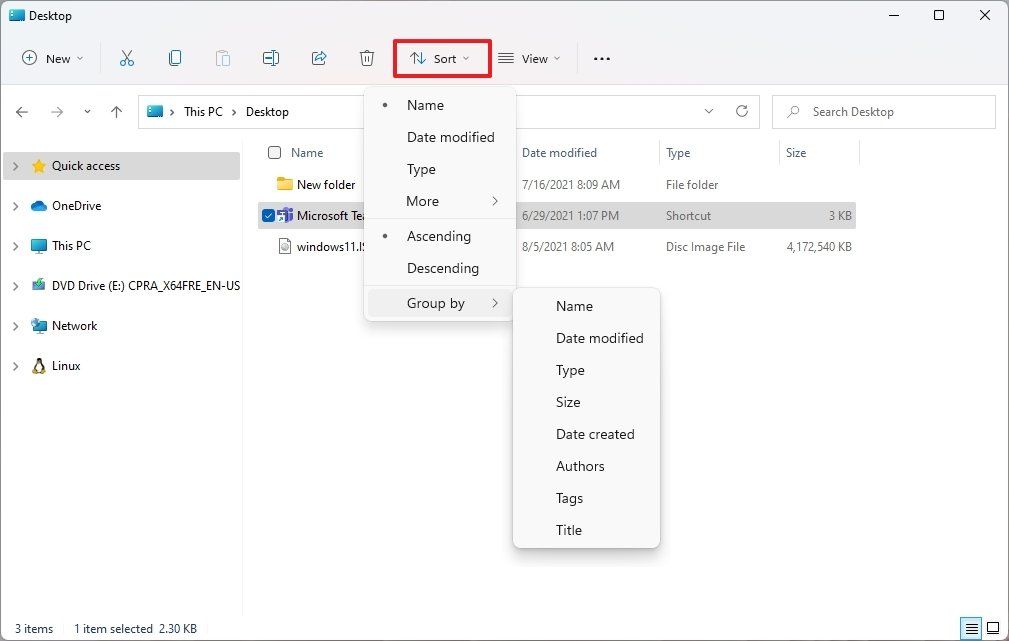Click the Back navigation button
This screenshot has height=641, width=1009.
pos(22,112)
